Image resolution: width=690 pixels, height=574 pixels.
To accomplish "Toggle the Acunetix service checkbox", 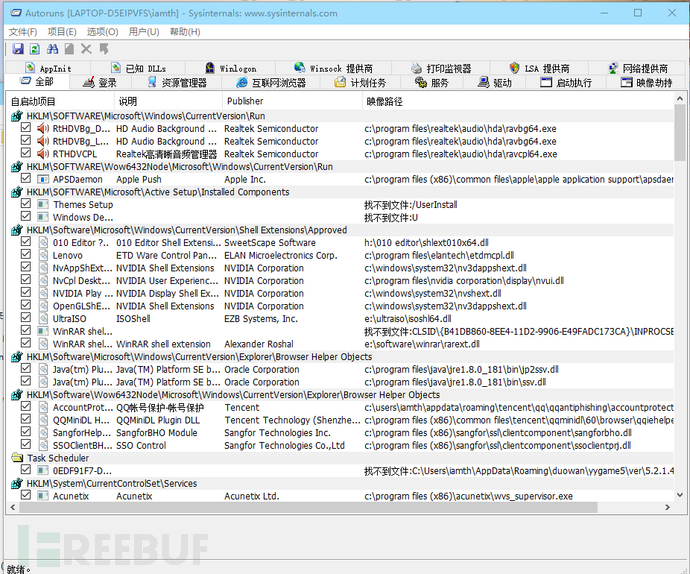I will click(x=26, y=495).
